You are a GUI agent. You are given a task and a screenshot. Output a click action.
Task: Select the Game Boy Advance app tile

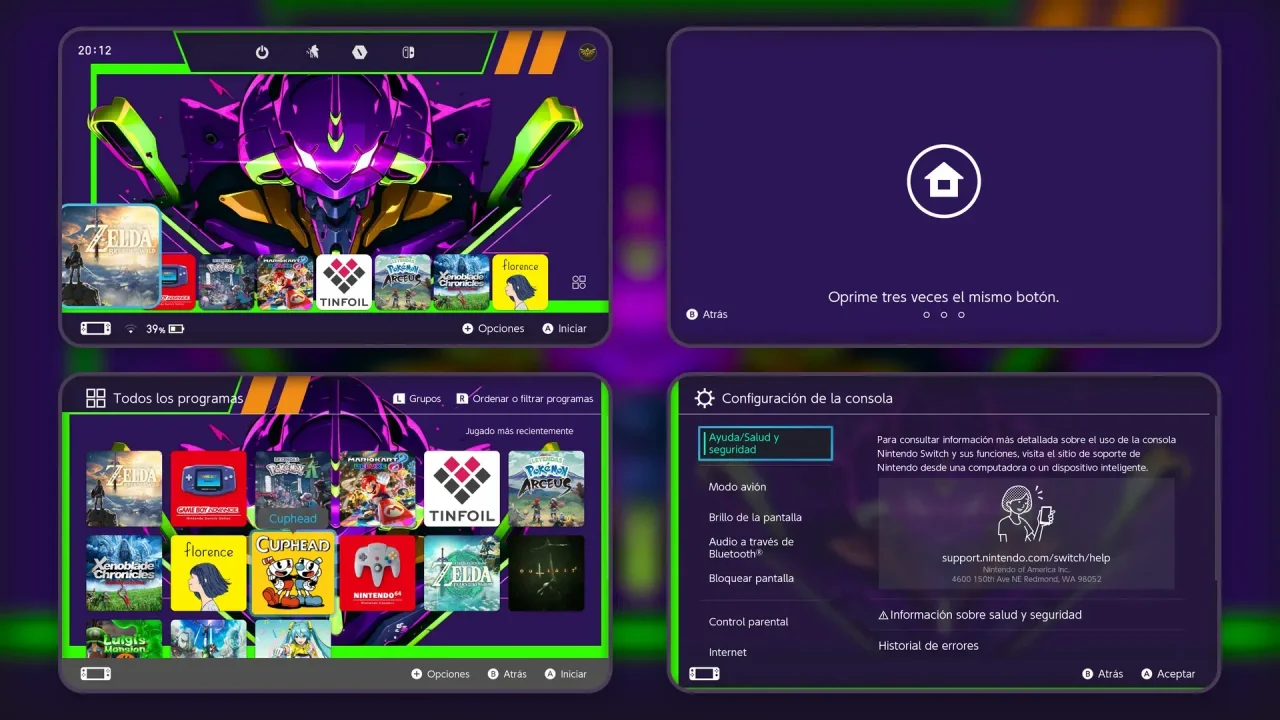pos(208,488)
